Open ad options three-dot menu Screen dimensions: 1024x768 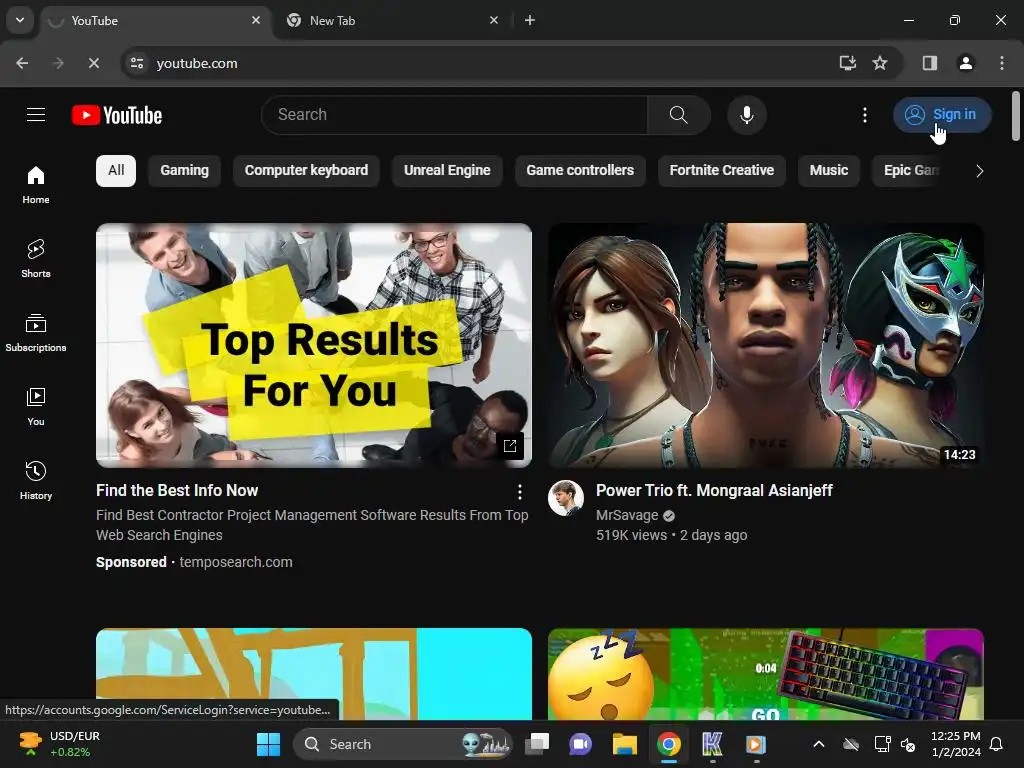[519, 492]
